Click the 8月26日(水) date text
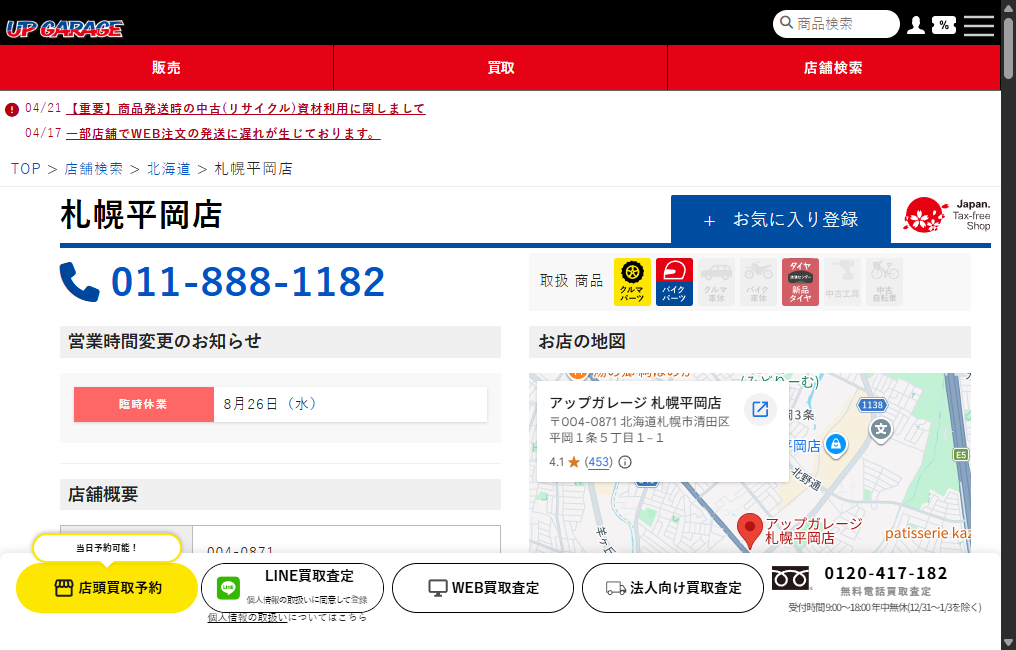The image size is (1016, 650). [270, 404]
